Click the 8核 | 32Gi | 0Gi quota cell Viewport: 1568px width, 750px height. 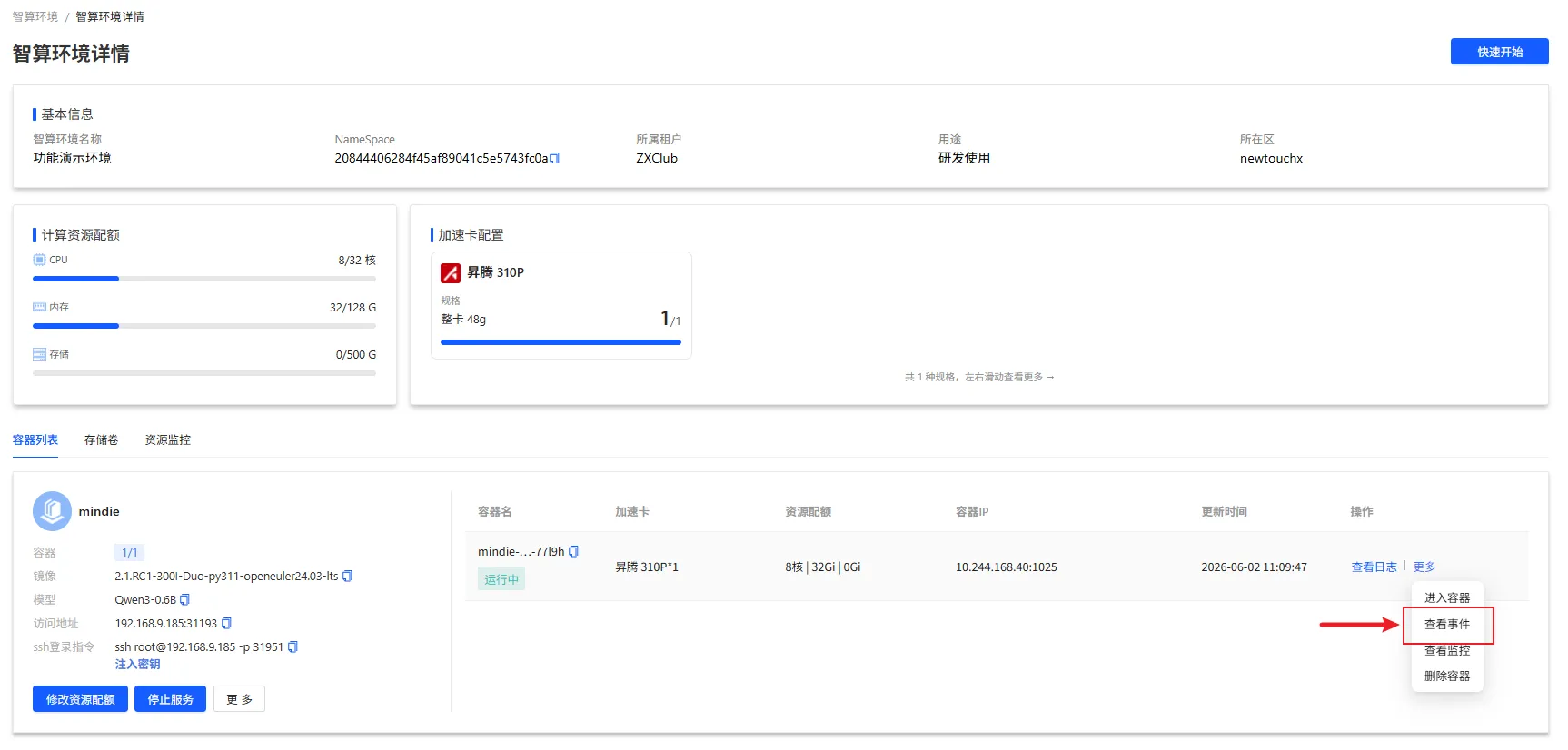[823, 567]
